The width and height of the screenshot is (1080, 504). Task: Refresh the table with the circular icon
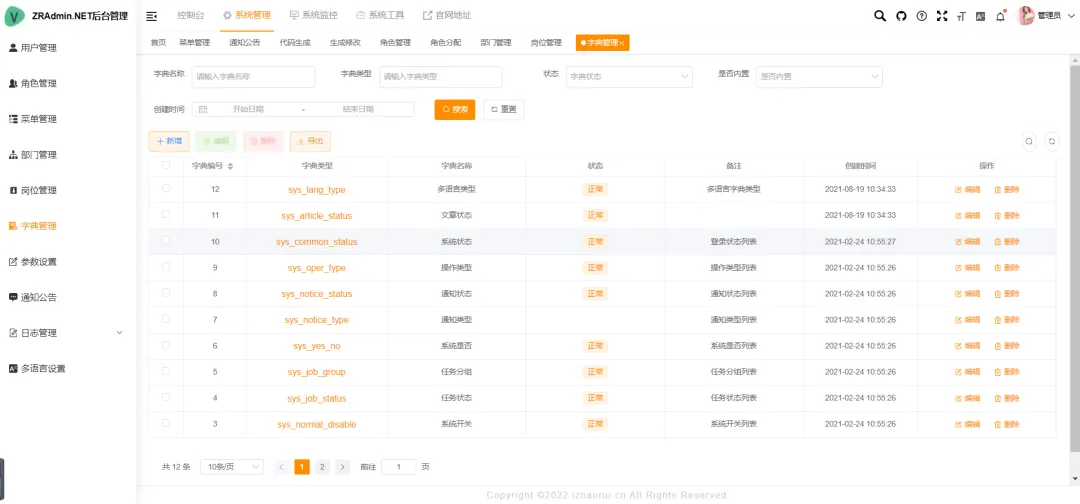(1052, 141)
